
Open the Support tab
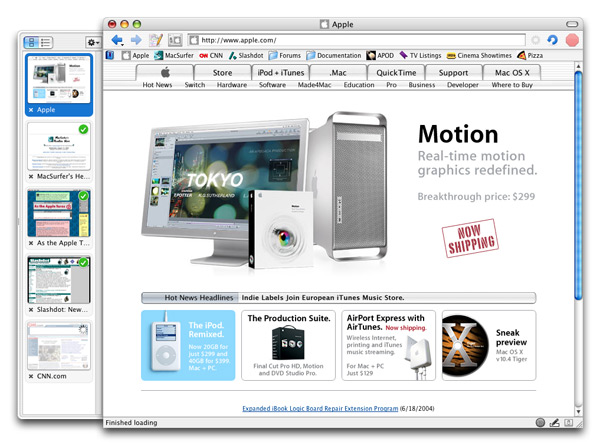click(453, 72)
